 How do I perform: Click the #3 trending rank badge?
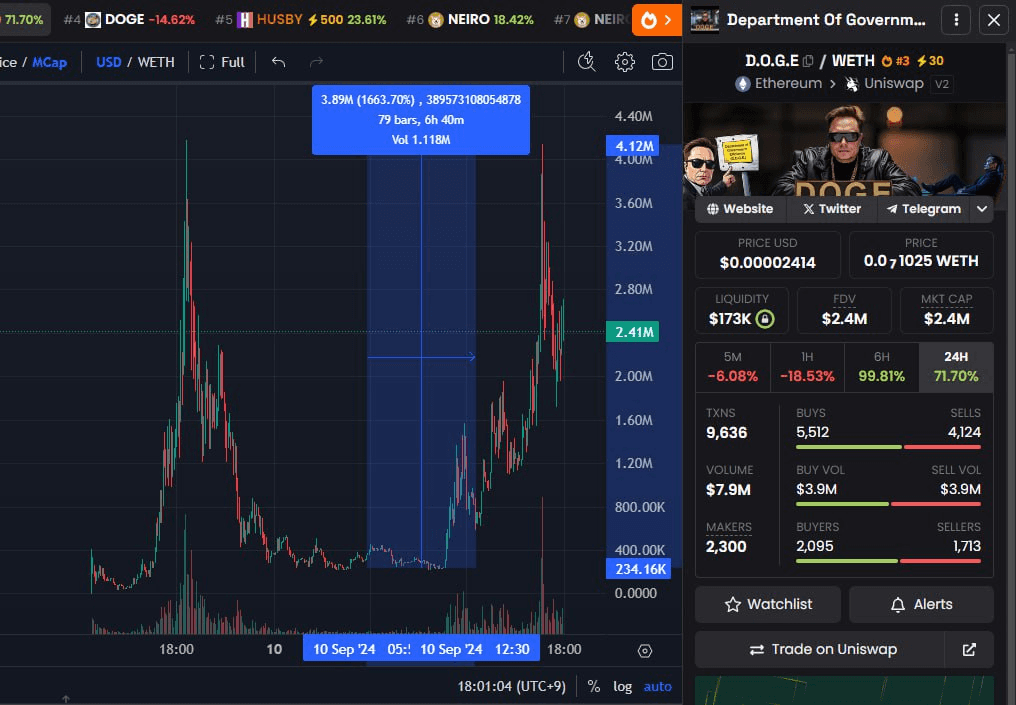point(895,61)
